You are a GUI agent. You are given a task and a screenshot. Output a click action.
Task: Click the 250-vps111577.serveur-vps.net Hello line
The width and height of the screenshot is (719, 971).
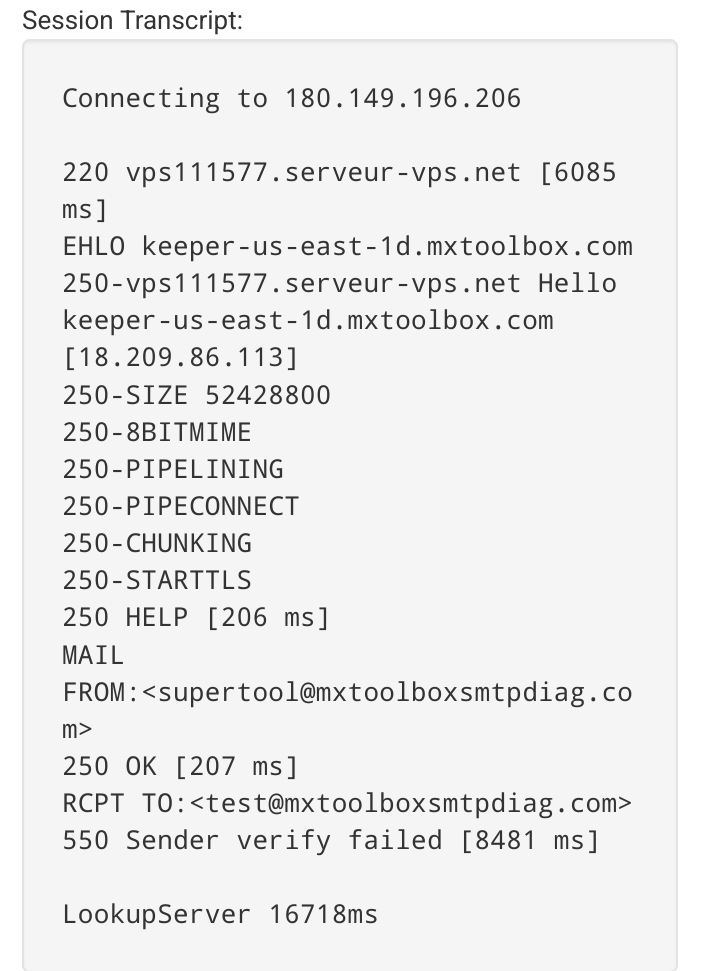339,284
